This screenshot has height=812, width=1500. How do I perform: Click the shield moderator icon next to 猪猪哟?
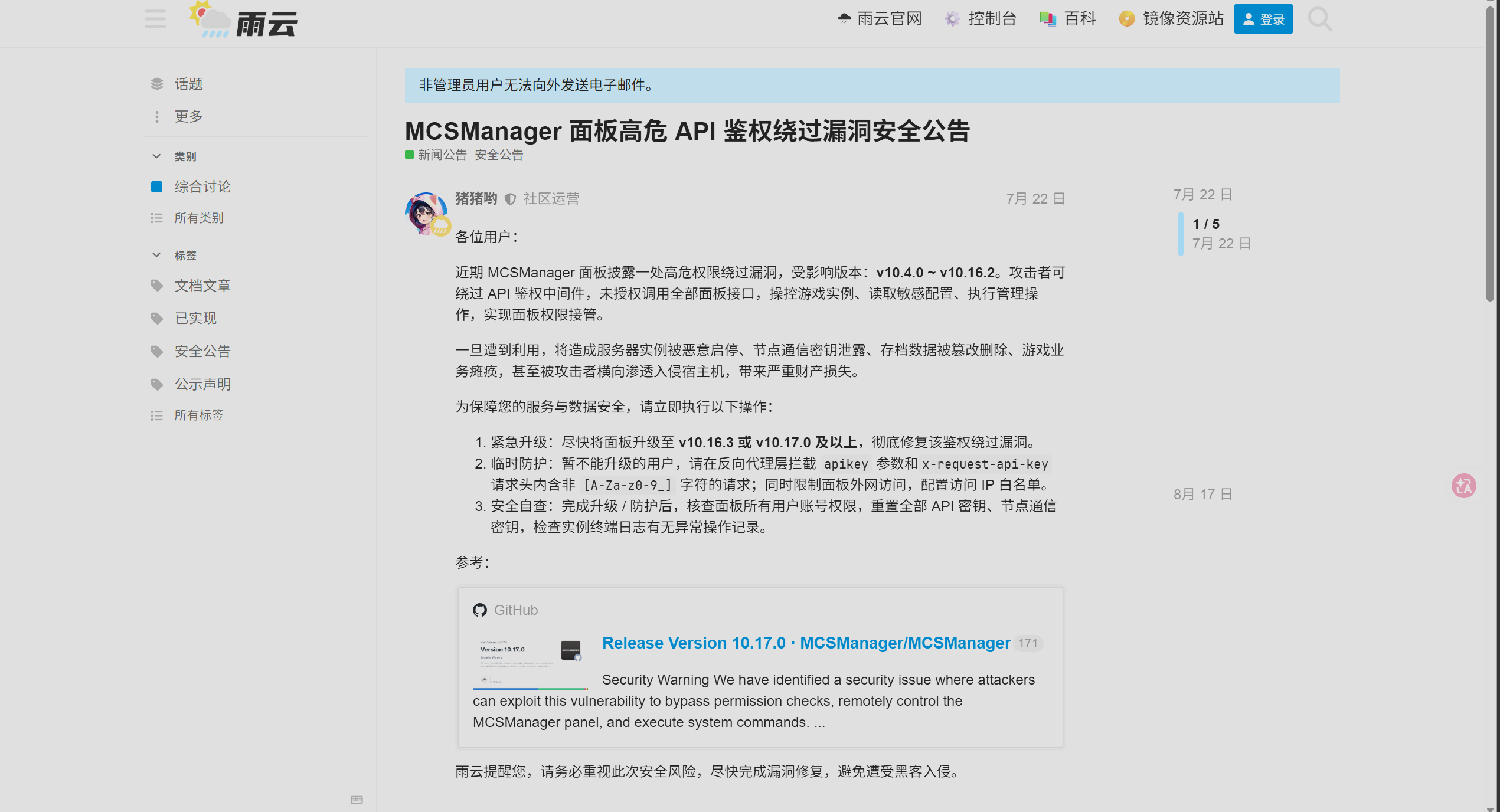click(x=511, y=199)
